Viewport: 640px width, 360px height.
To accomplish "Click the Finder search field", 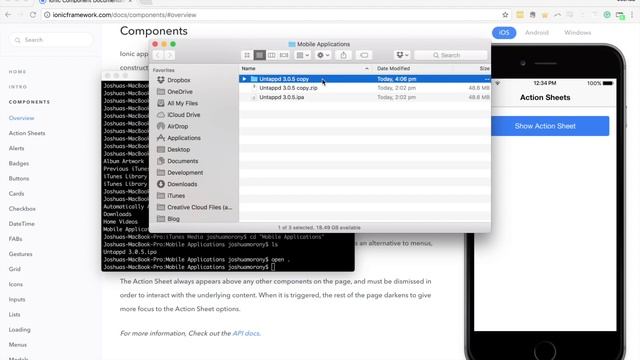I will click(451, 55).
